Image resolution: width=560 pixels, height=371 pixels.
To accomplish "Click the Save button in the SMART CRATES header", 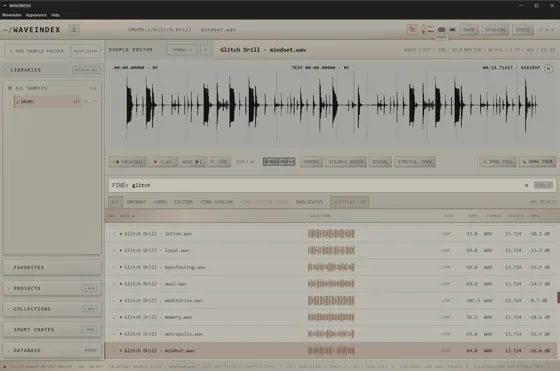I will pyautogui.click(x=88, y=330).
